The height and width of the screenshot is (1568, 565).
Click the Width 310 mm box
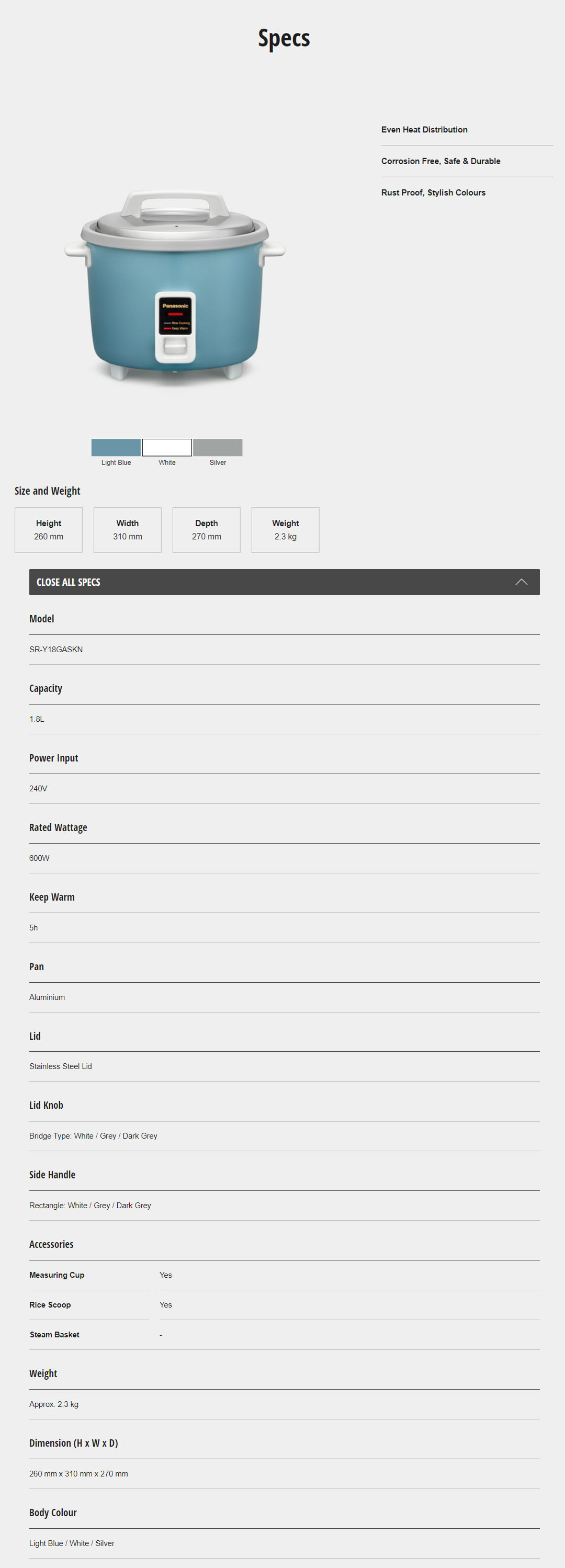click(x=127, y=530)
